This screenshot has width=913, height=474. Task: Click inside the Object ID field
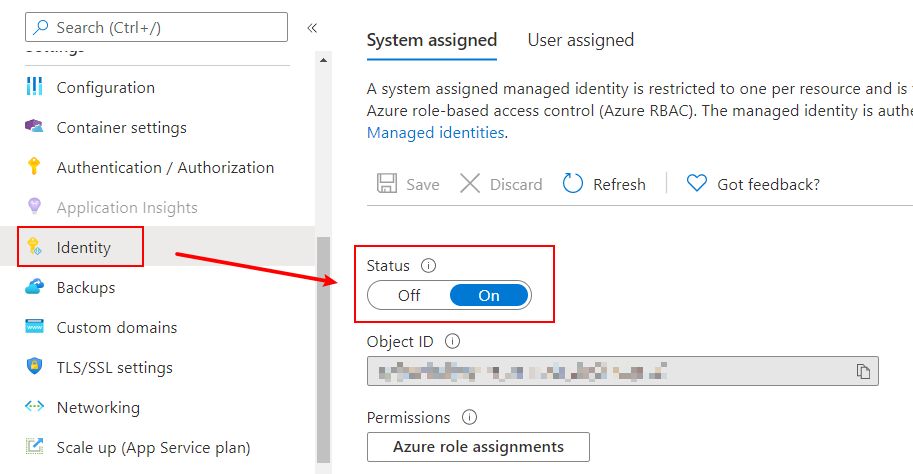(622, 371)
